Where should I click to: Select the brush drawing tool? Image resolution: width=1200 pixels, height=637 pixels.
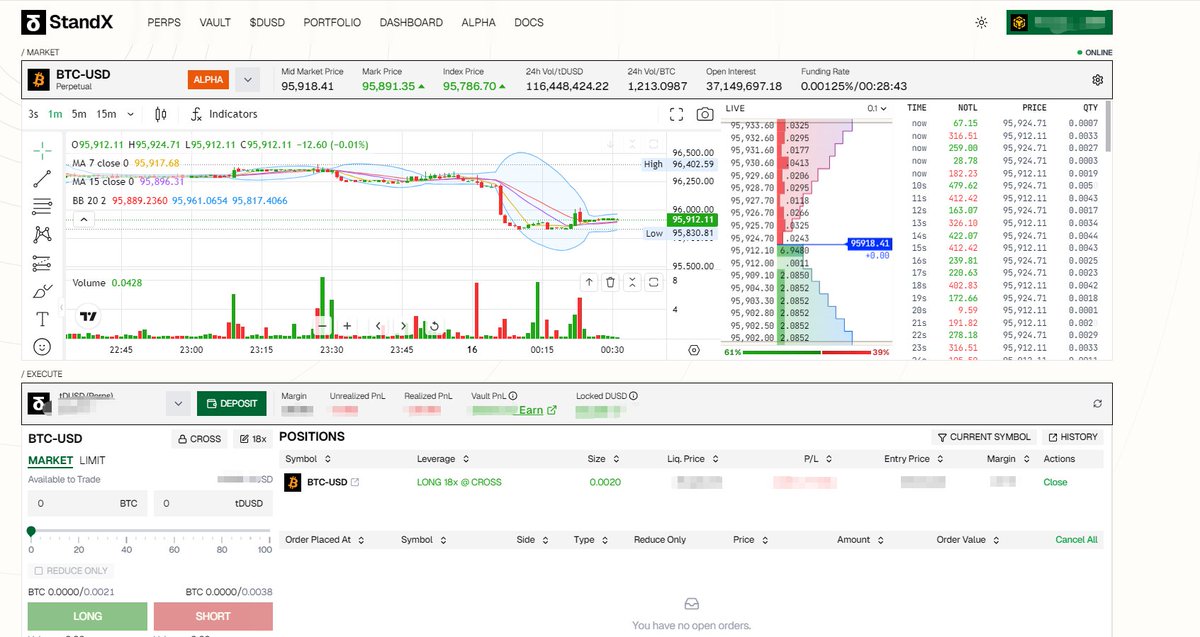pos(42,292)
